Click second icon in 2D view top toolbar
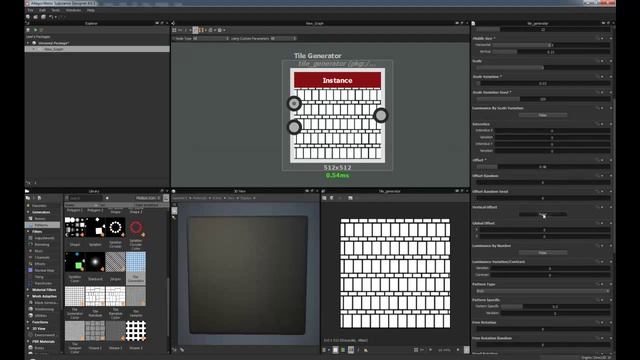Viewport: 640px width, 360px height. coord(331,198)
